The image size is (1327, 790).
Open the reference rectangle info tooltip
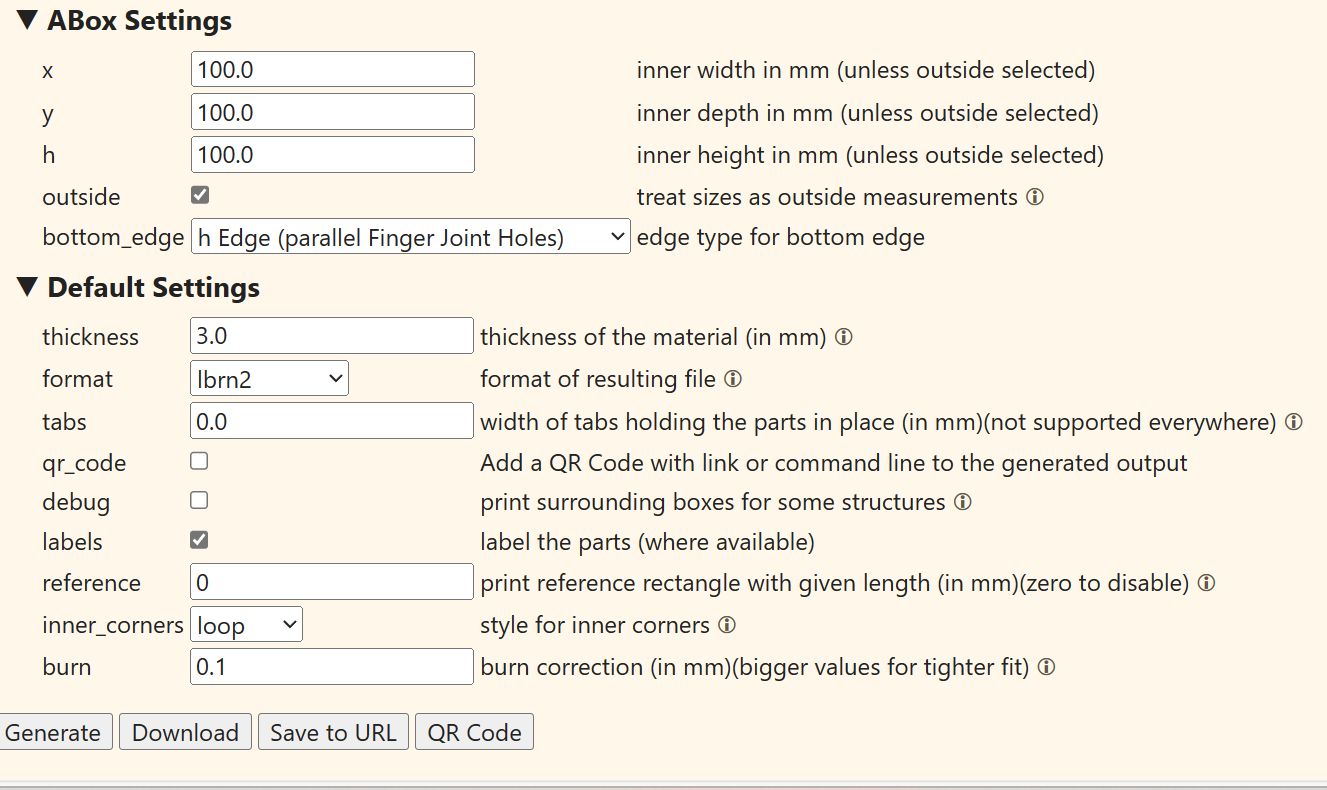tap(1206, 583)
